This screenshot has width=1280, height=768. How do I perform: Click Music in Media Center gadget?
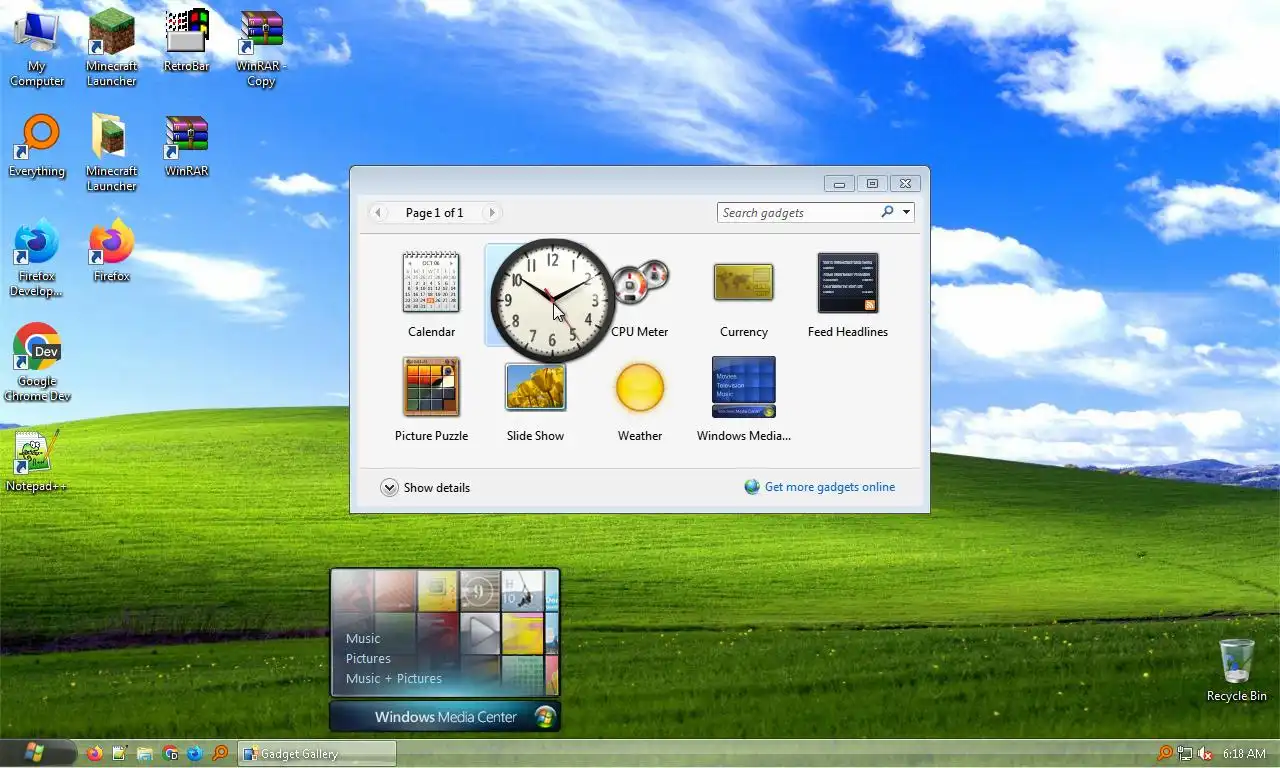coord(363,638)
